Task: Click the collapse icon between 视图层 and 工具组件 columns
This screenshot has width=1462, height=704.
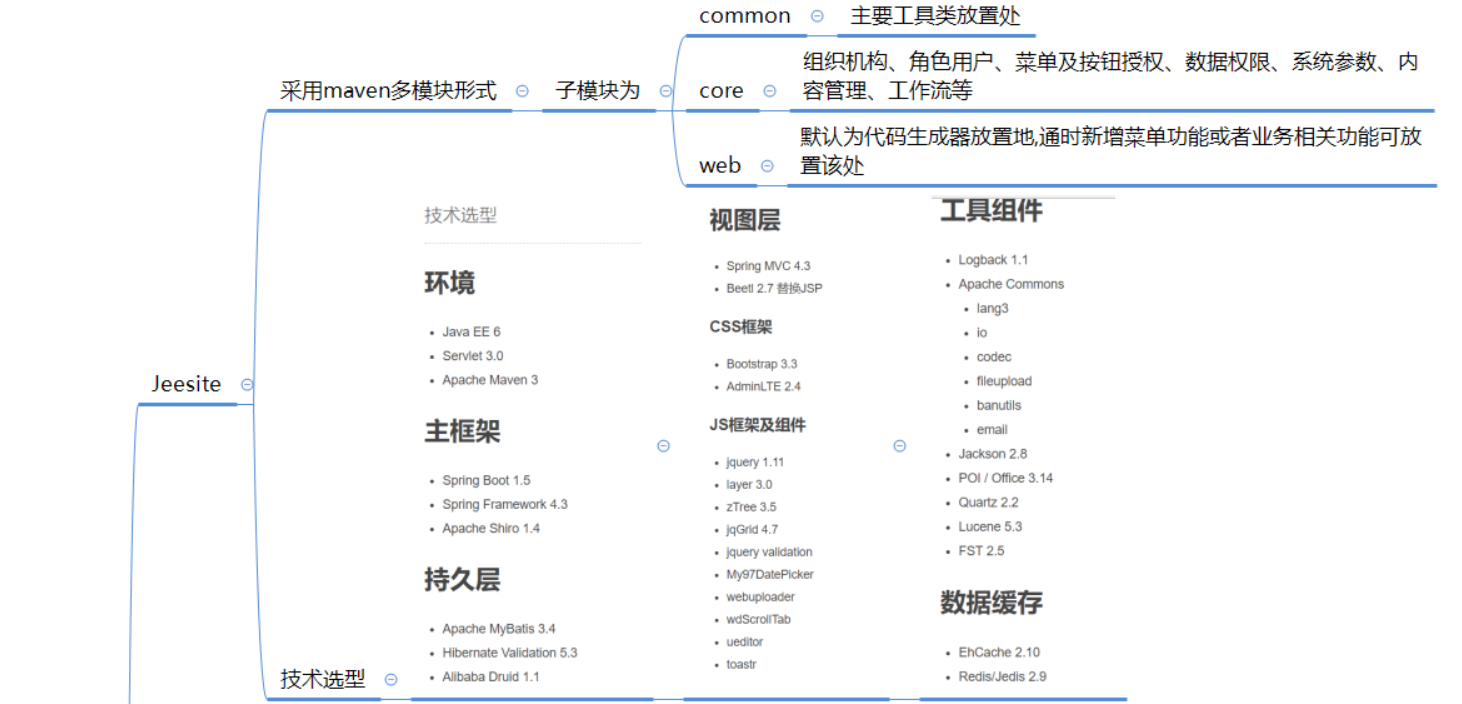Action: tap(899, 446)
